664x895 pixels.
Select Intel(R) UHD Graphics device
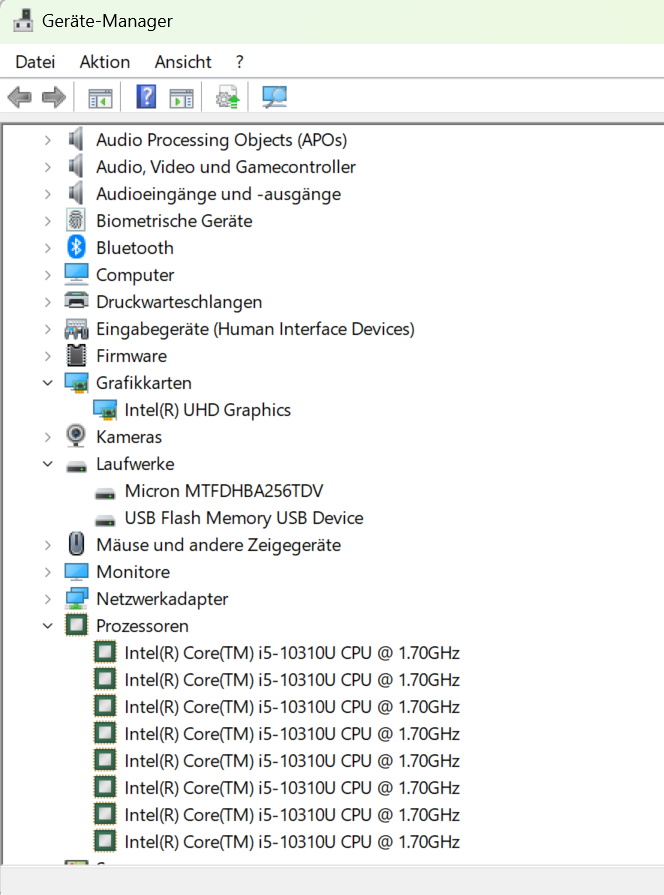click(x=208, y=410)
